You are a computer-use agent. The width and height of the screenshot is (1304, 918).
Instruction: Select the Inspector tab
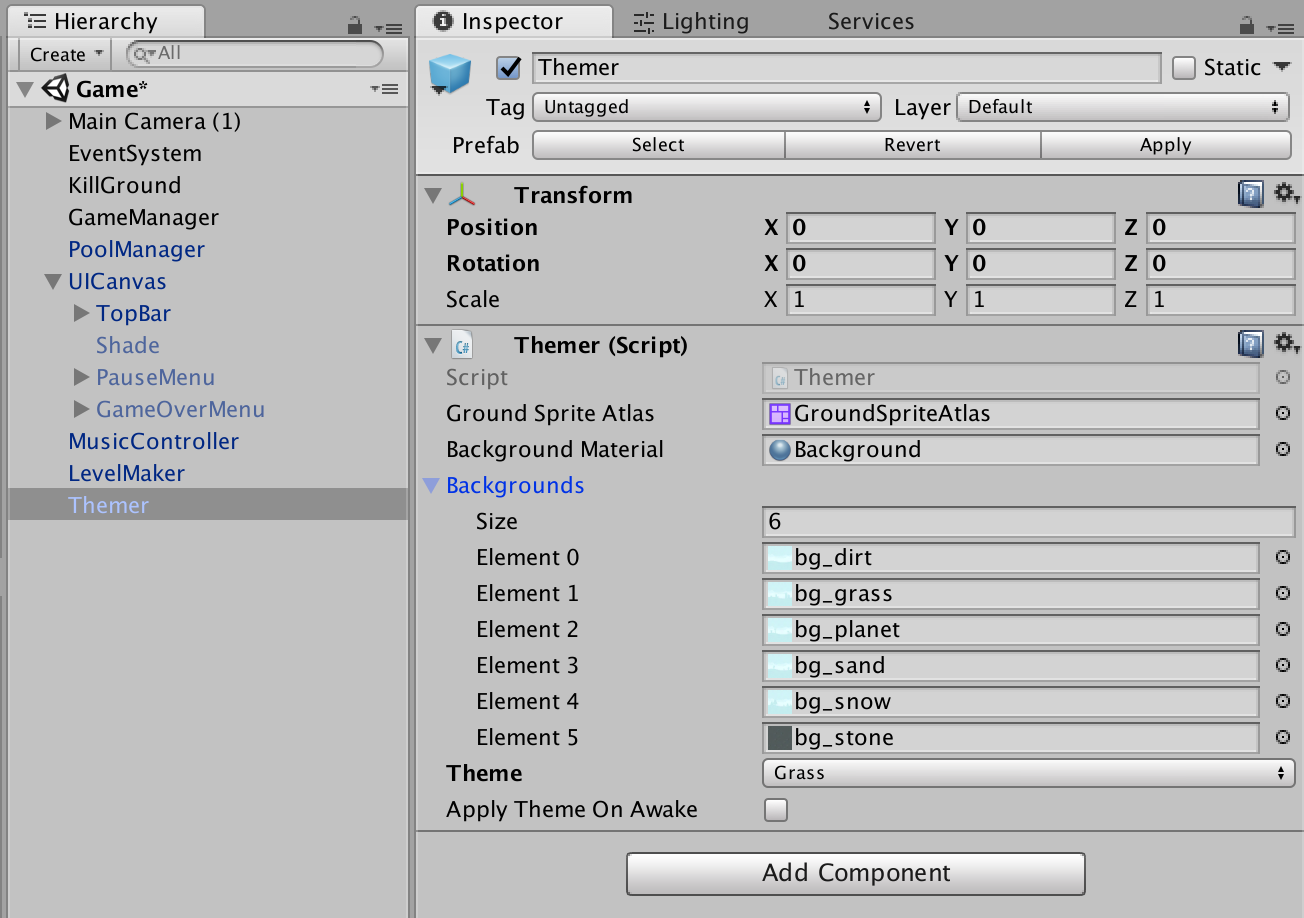(513, 22)
